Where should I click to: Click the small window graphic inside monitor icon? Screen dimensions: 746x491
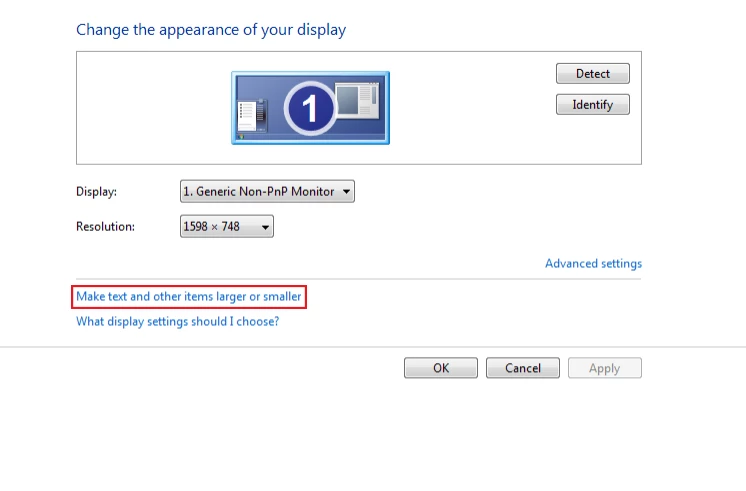point(358,99)
